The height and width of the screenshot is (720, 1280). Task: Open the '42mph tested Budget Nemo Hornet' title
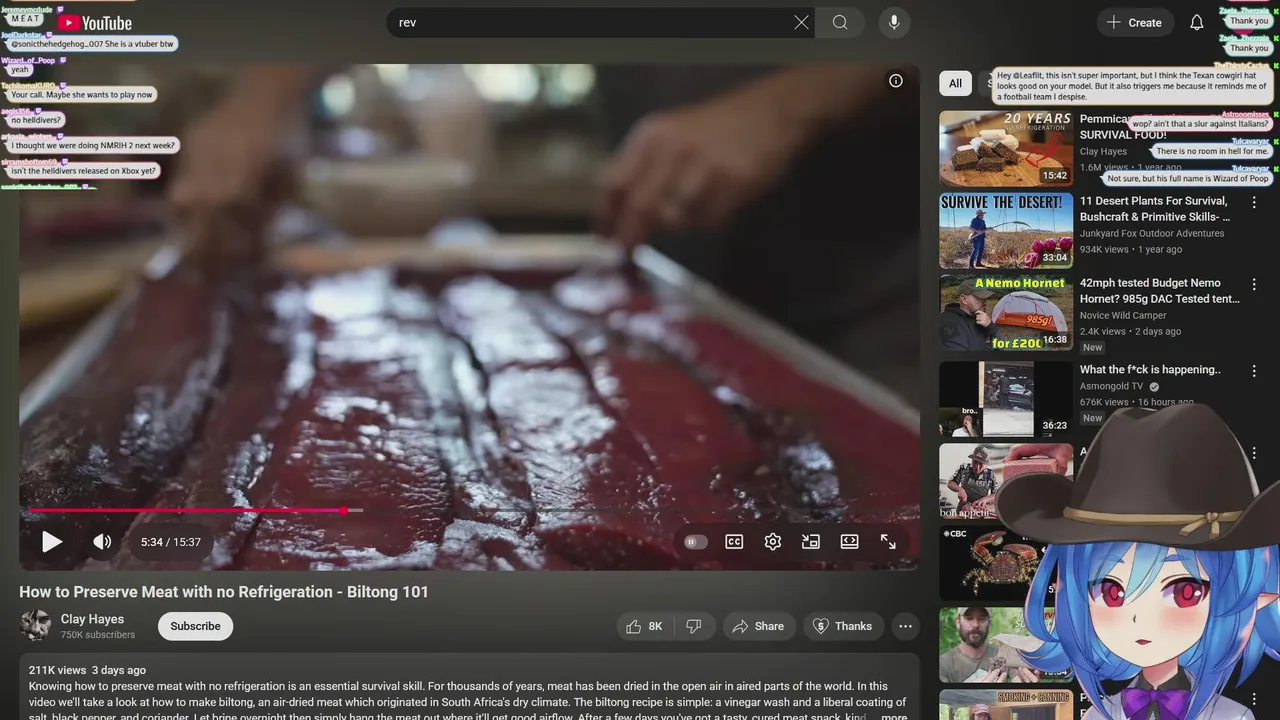click(x=1160, y=291)
